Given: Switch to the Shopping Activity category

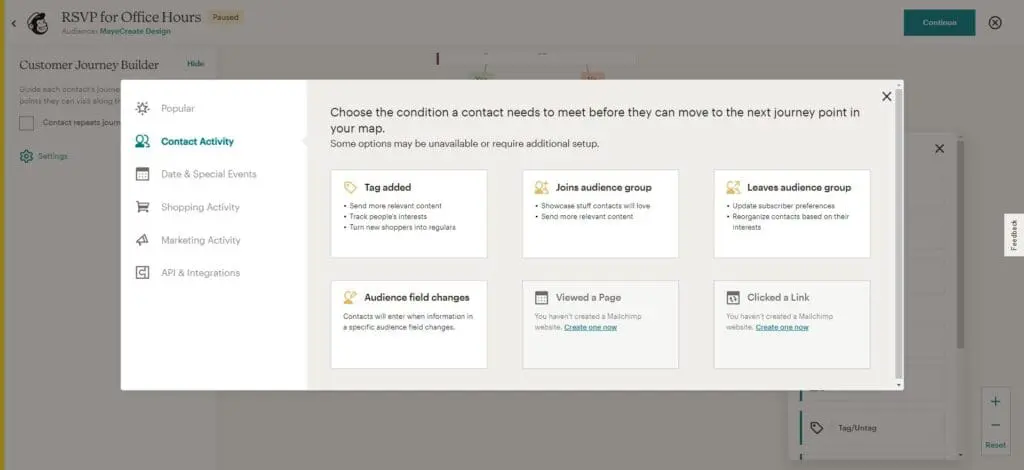Looking at the screenshot, I should point(200,207).
